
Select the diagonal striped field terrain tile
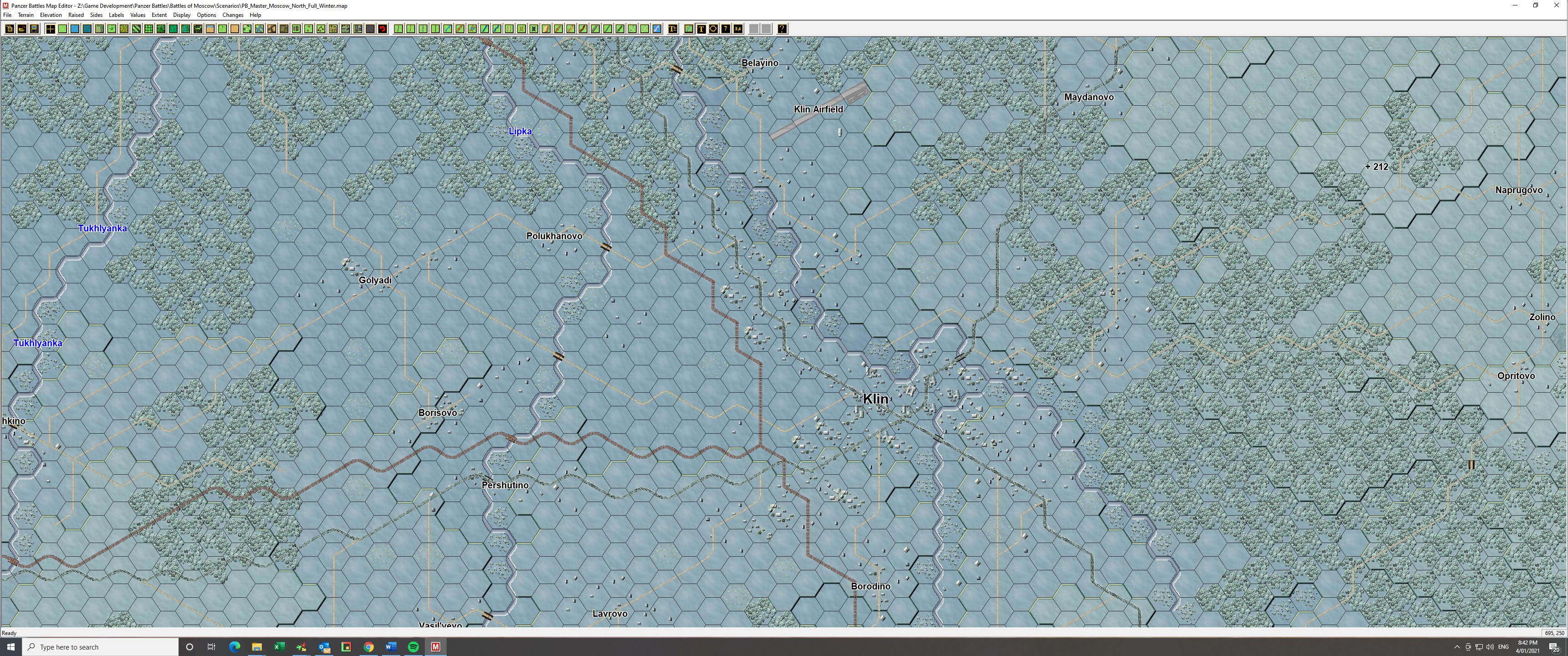(136, 29)
